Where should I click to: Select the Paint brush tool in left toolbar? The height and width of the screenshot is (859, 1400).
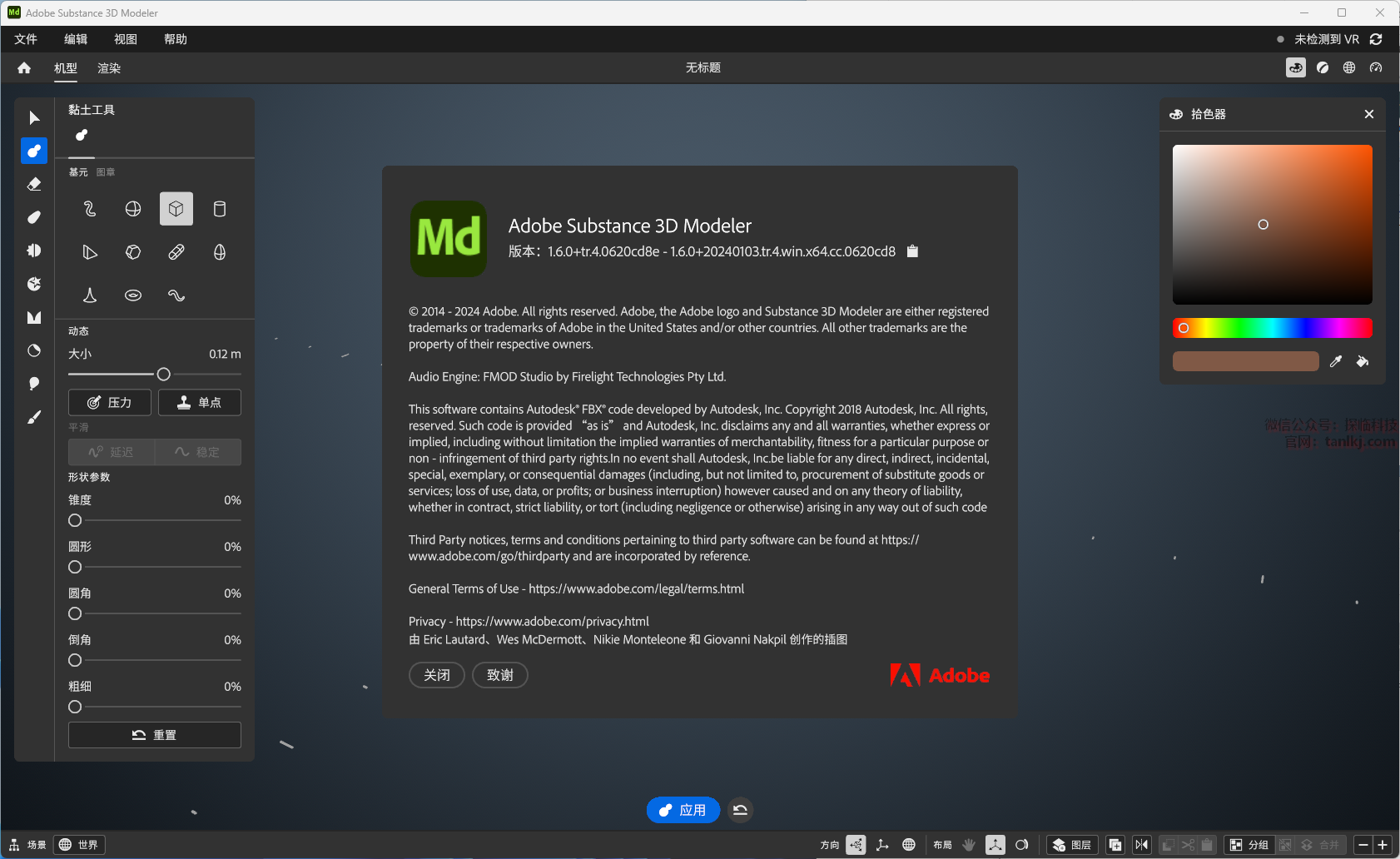coord(34,417)
